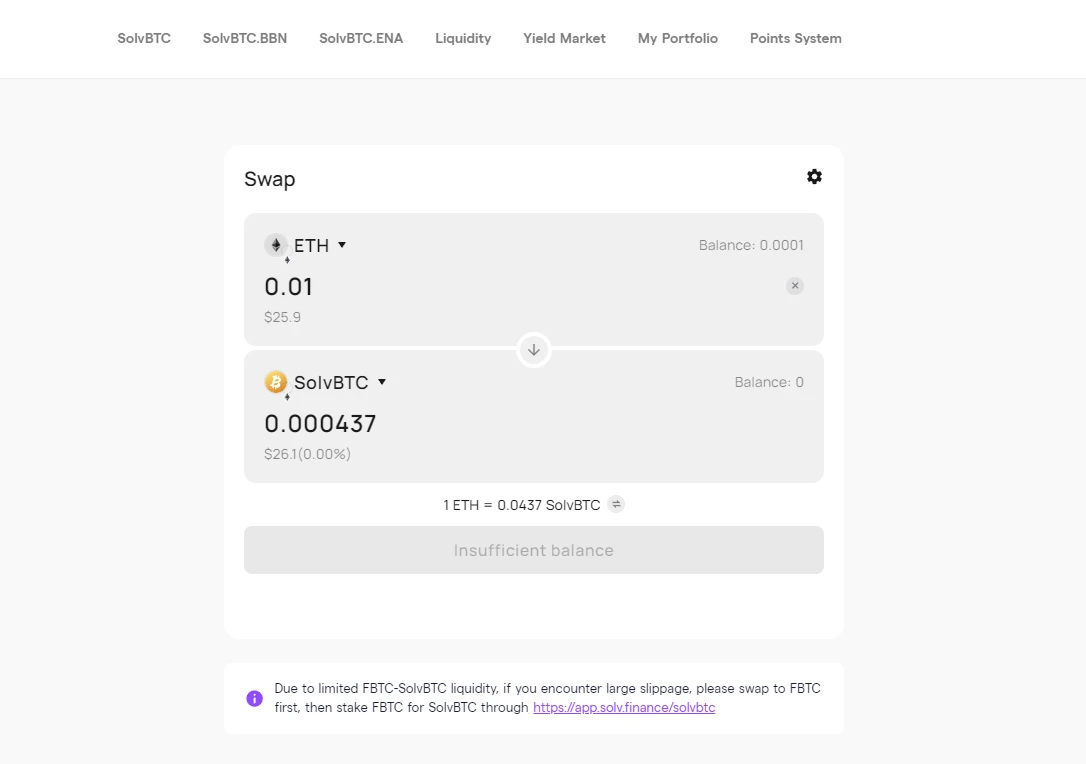Navigate to Points System
Viewport: 1086px width, 764px height.
(x=796, y=38)
